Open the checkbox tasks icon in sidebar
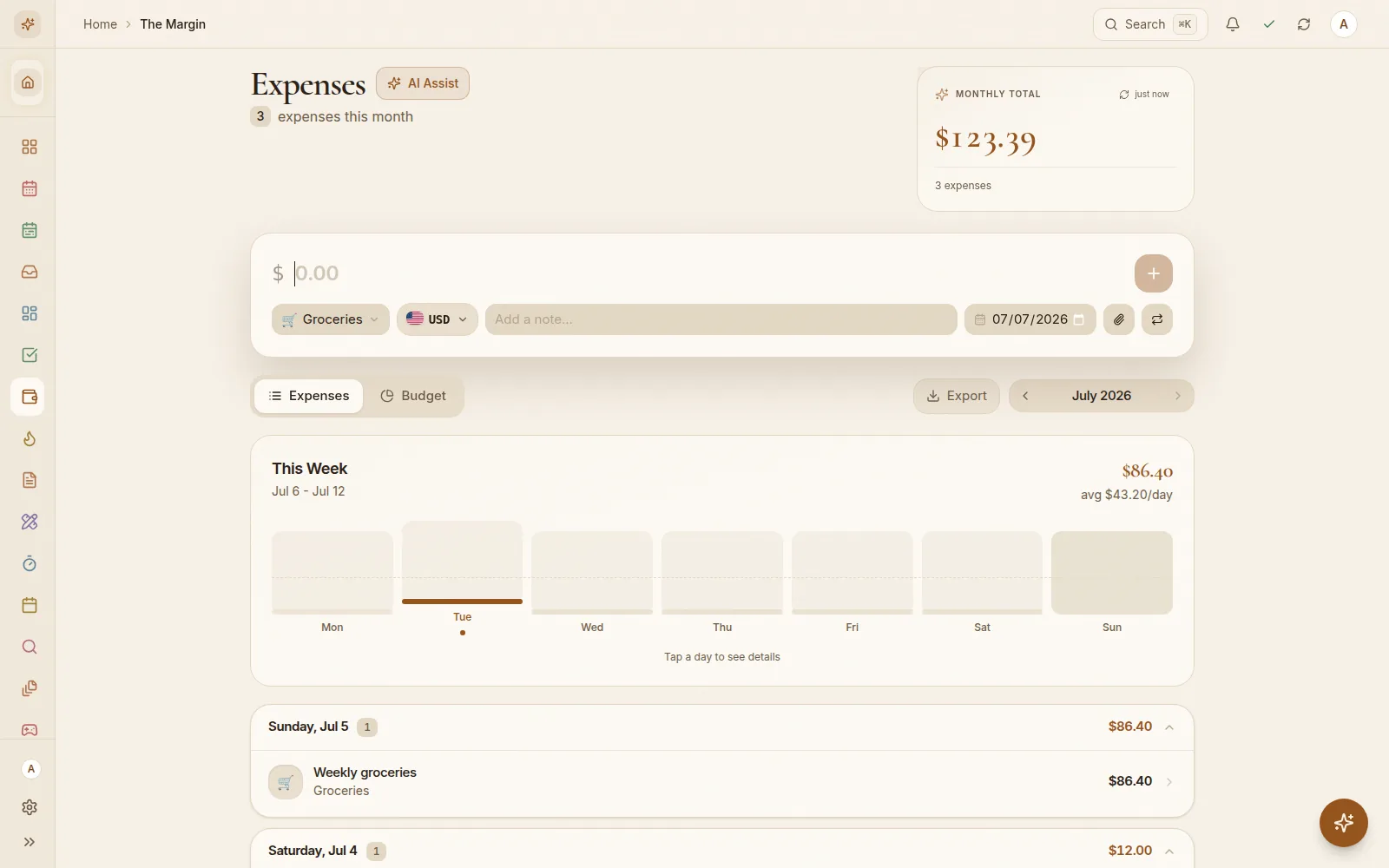The image size is (1389, 868). pyautogui.click(x=30, y=355)
